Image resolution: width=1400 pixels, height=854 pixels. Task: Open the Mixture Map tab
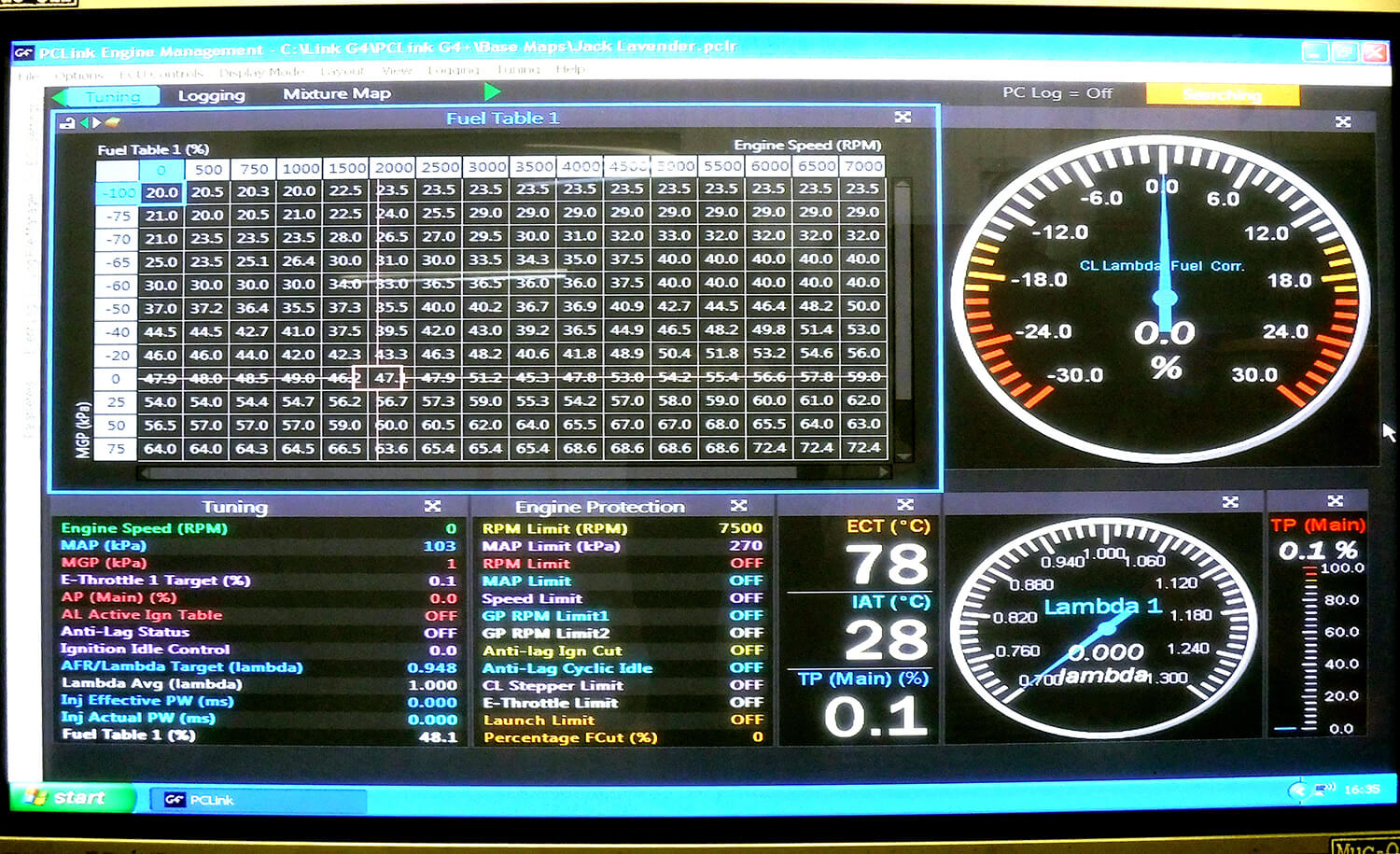337,93
